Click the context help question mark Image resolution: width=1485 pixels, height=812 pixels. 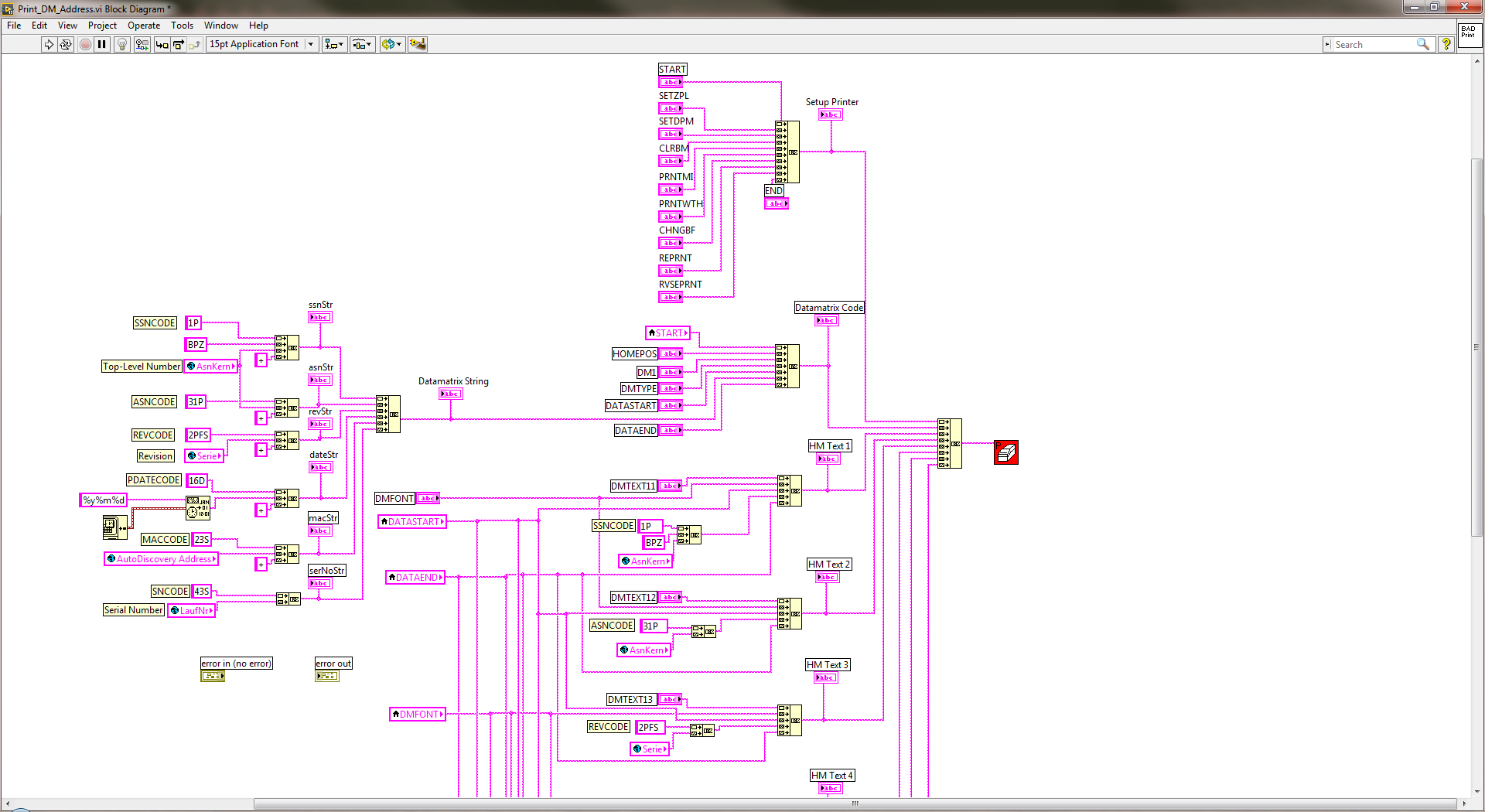pyautogui.click(x=1446, y=44)
